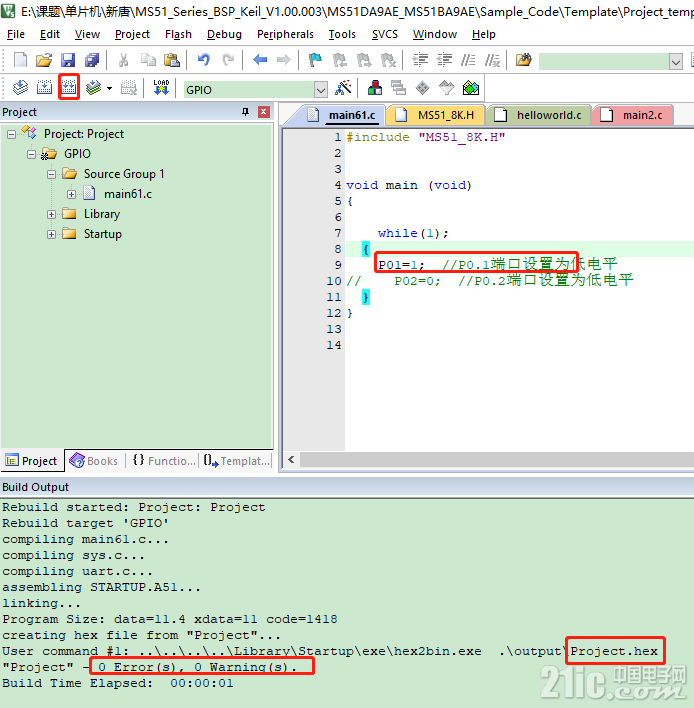694x708 pixels.
Task: Open the Window menu
Action: coord(435,34)
